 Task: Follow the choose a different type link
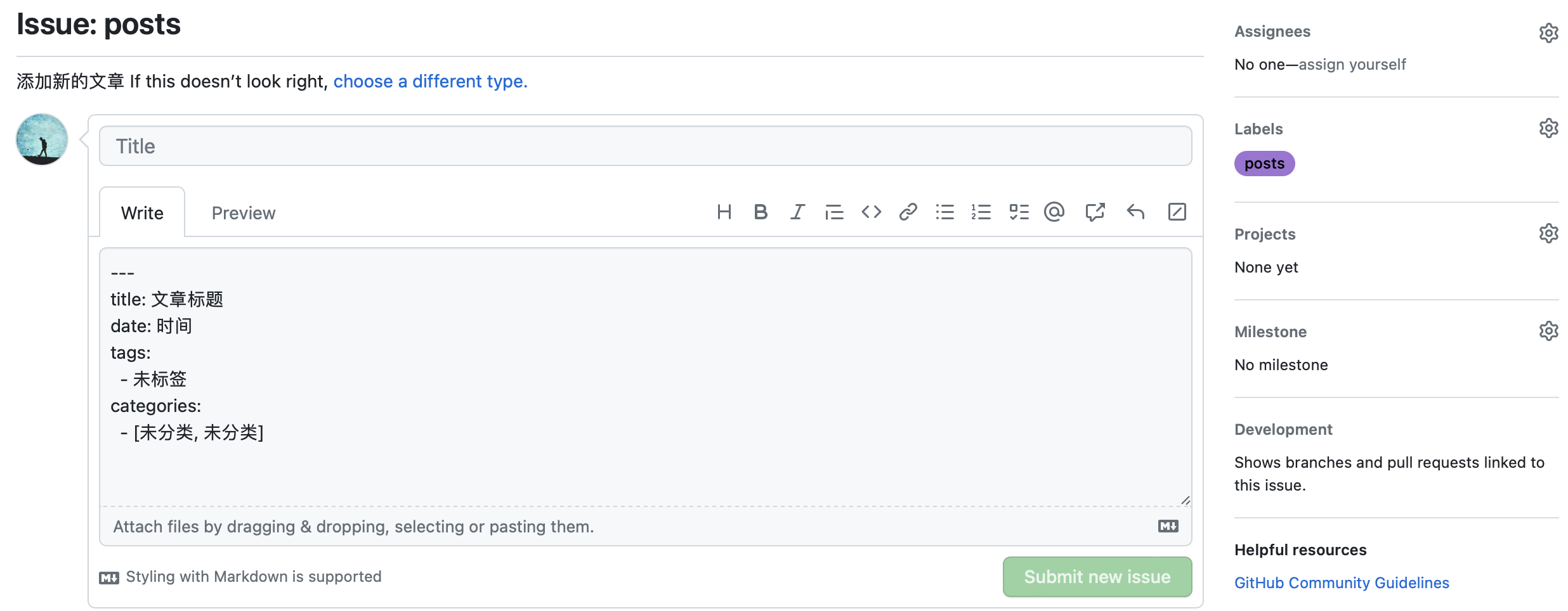tap(430, 81)
